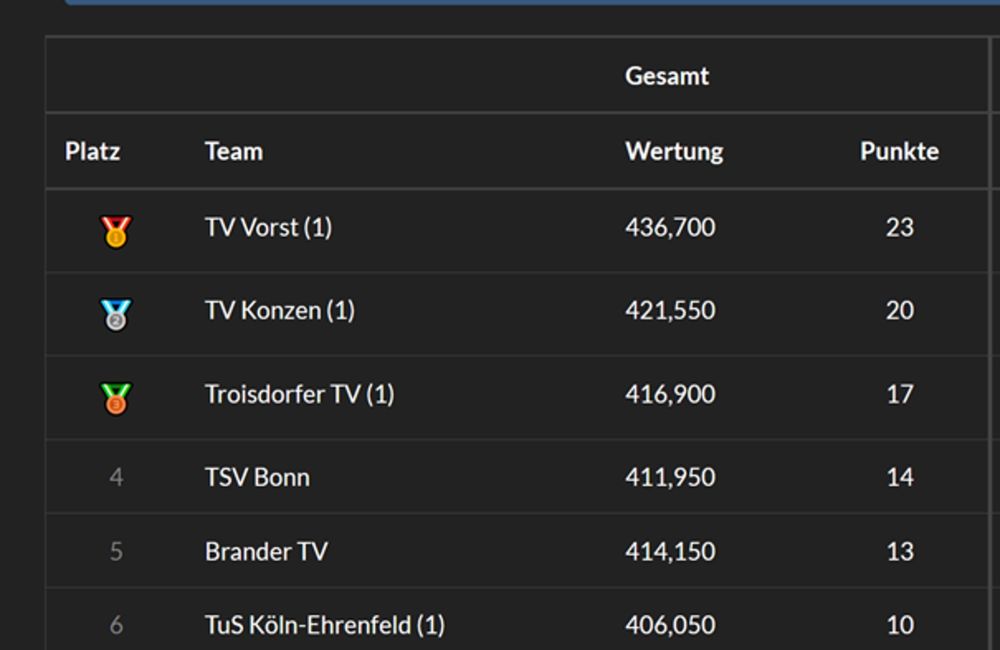Open the TV Konzen (1) team entry
Screen dimensions: 1000x650
click(280, 311)
